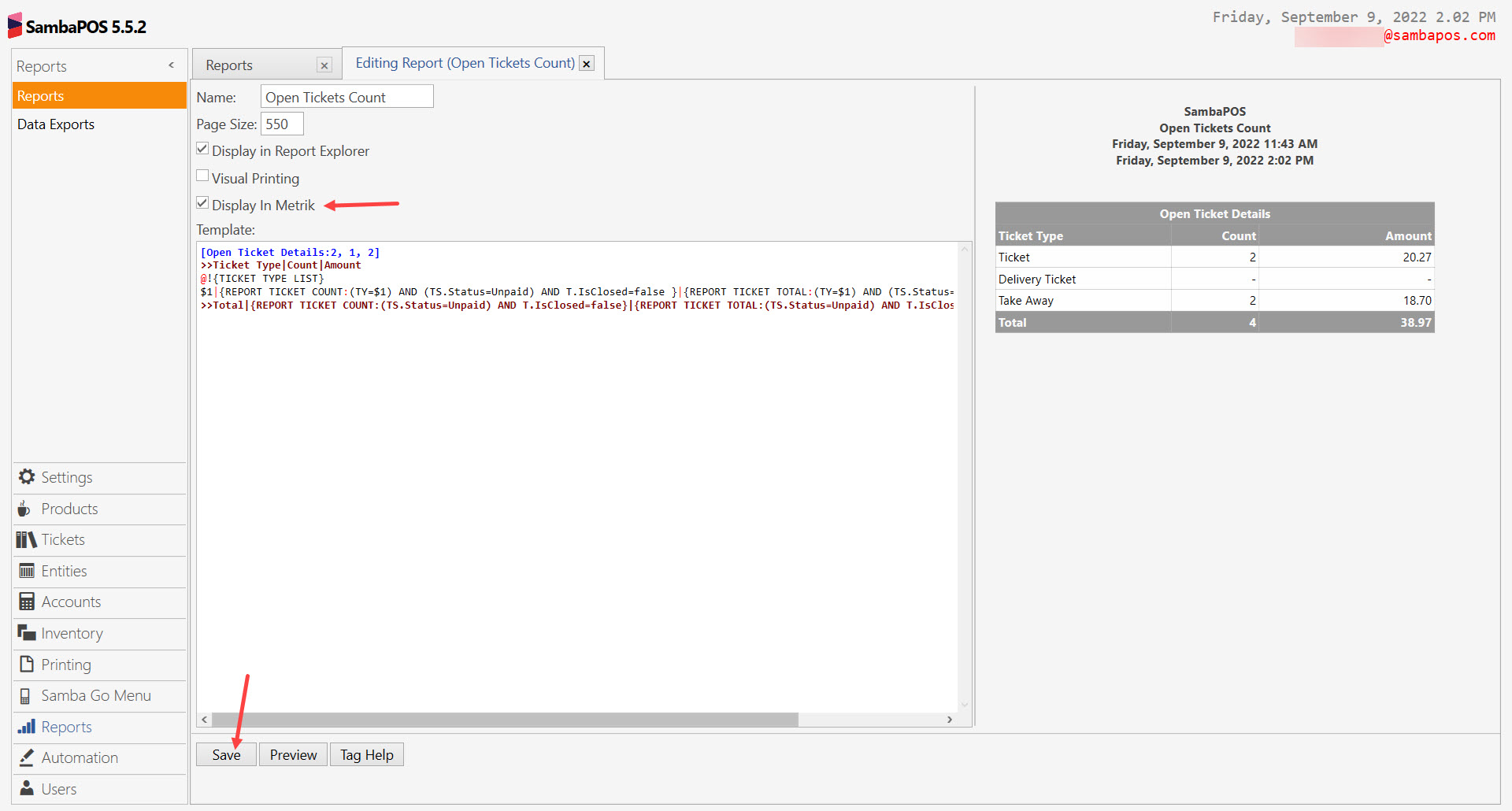This screenshot has height=811, width=1512.
Task: Select the Automation wrench icon
Action: (26, 757)
